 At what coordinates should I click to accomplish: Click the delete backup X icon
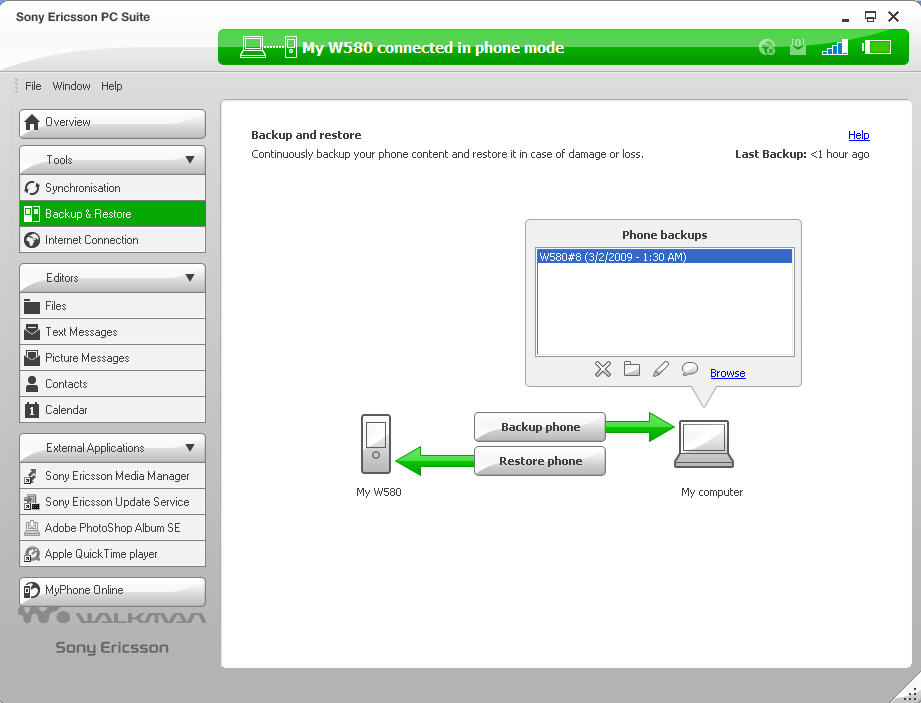pos(603,369)
